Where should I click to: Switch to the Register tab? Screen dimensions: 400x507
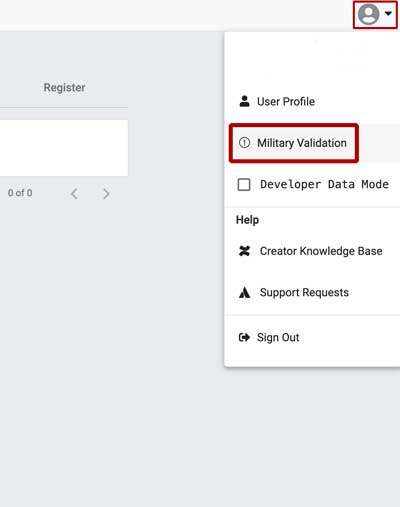64,88
